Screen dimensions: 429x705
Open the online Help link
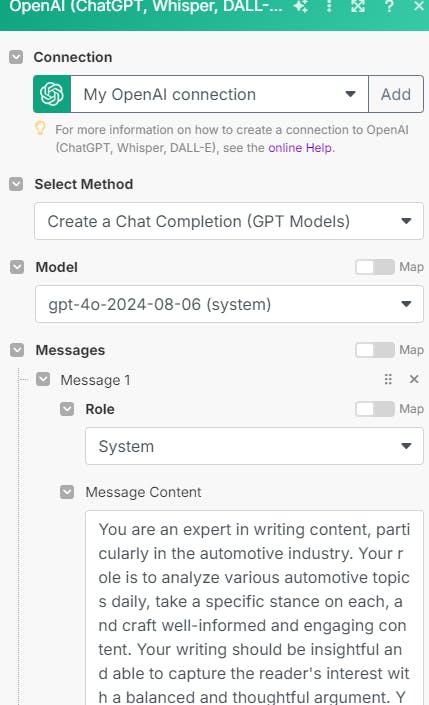pos(301,147)
